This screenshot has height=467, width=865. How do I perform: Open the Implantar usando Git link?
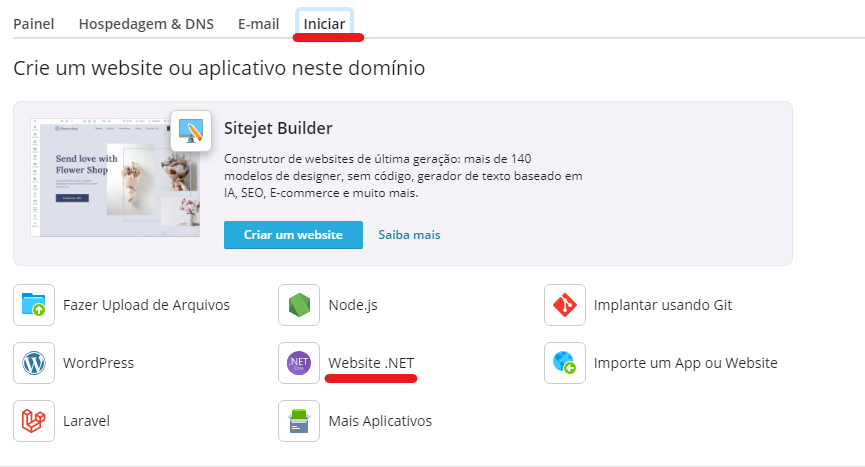tap(663, 305)
